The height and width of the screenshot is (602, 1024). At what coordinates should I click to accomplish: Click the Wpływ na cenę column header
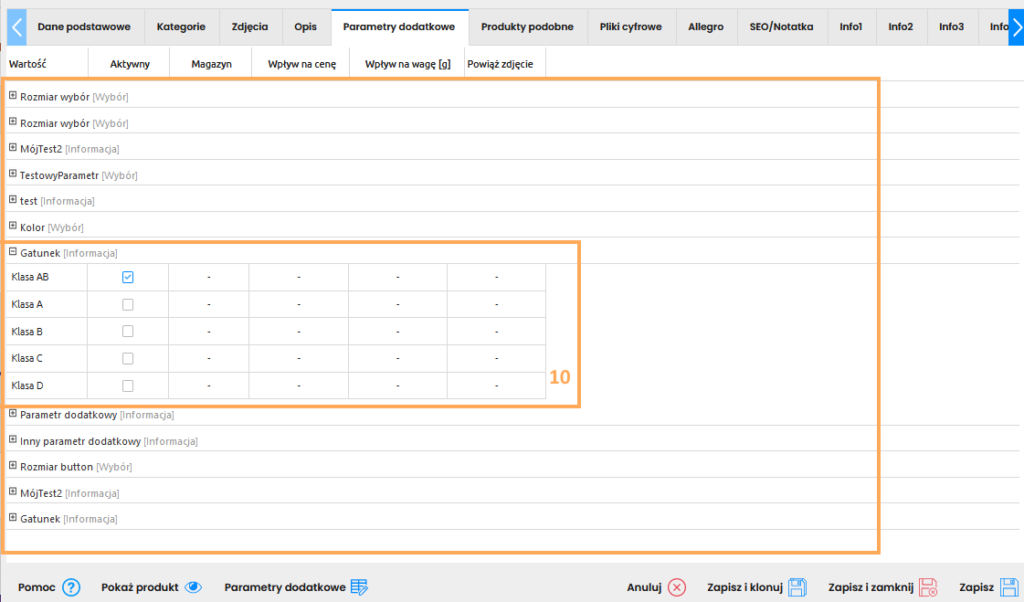(301, 64)
